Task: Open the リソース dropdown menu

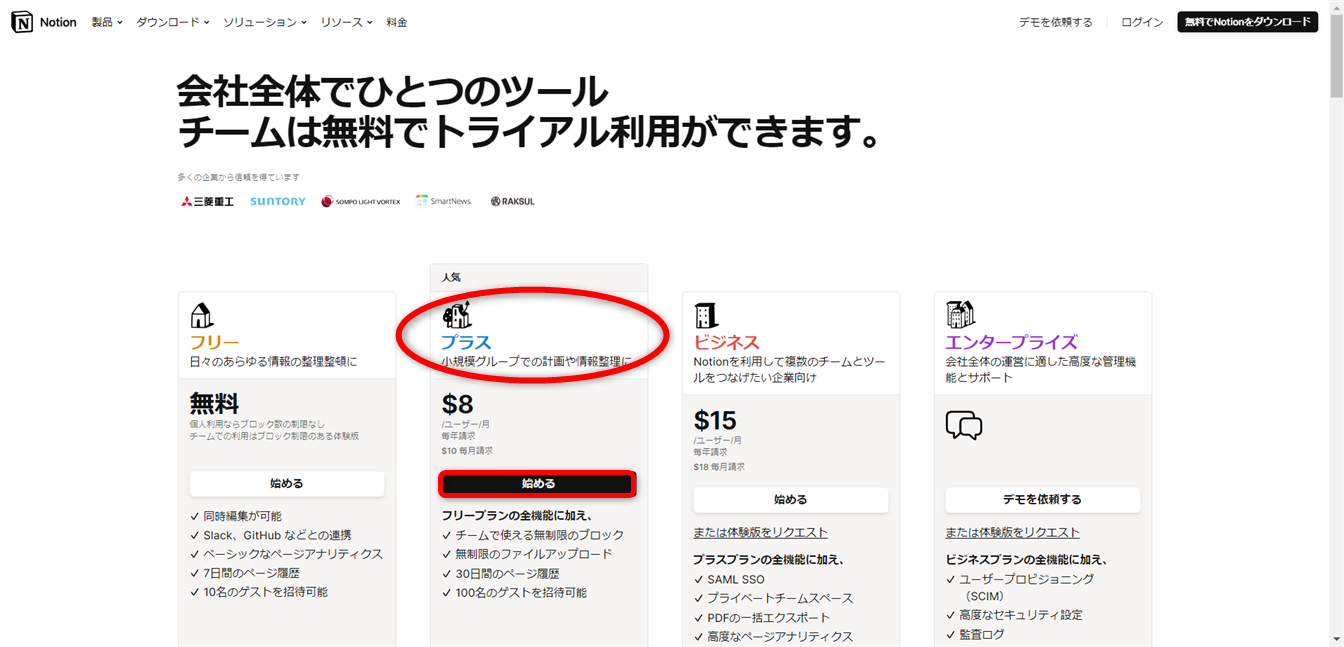Action: tap(346, 22)
